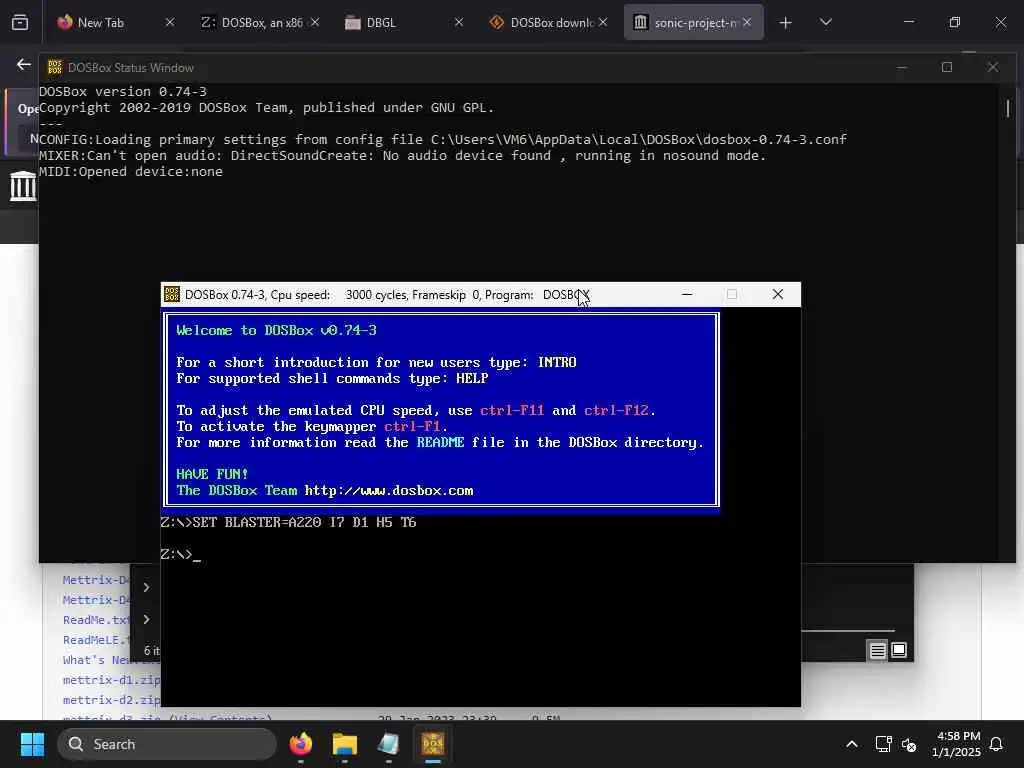Open the notifications bell icon
Image resolution: width=1024 pixels, height=768 pixels.
tap(996, 744)
